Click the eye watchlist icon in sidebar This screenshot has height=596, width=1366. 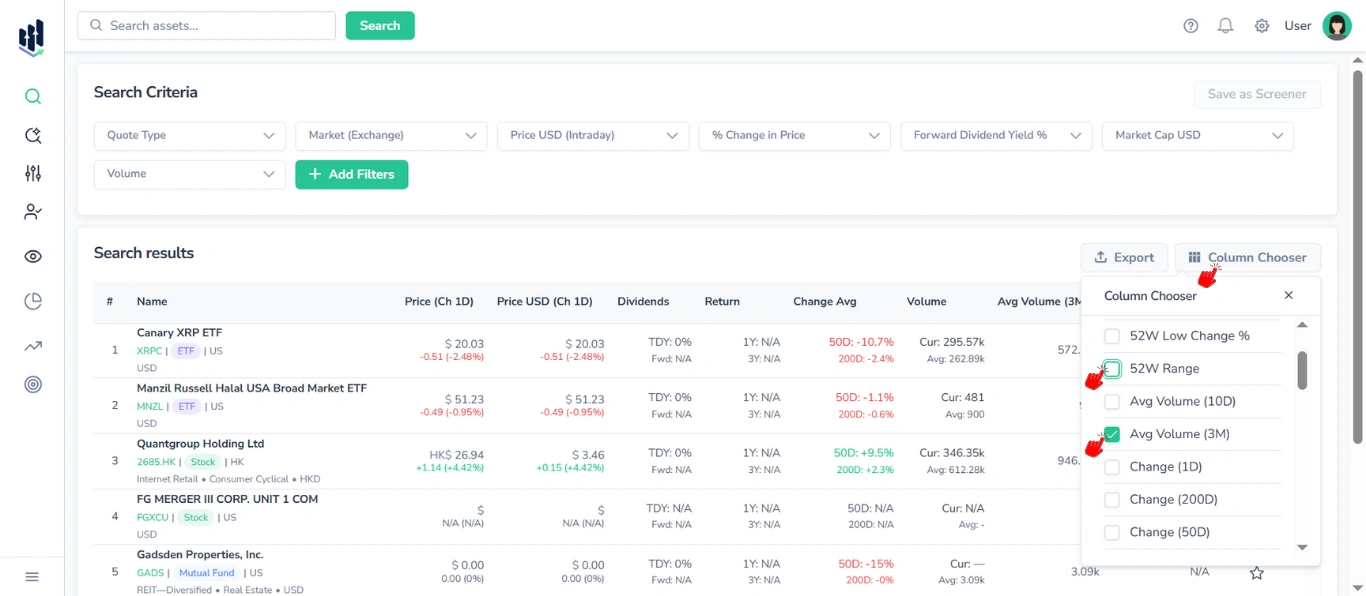click(x=33, y=257)
